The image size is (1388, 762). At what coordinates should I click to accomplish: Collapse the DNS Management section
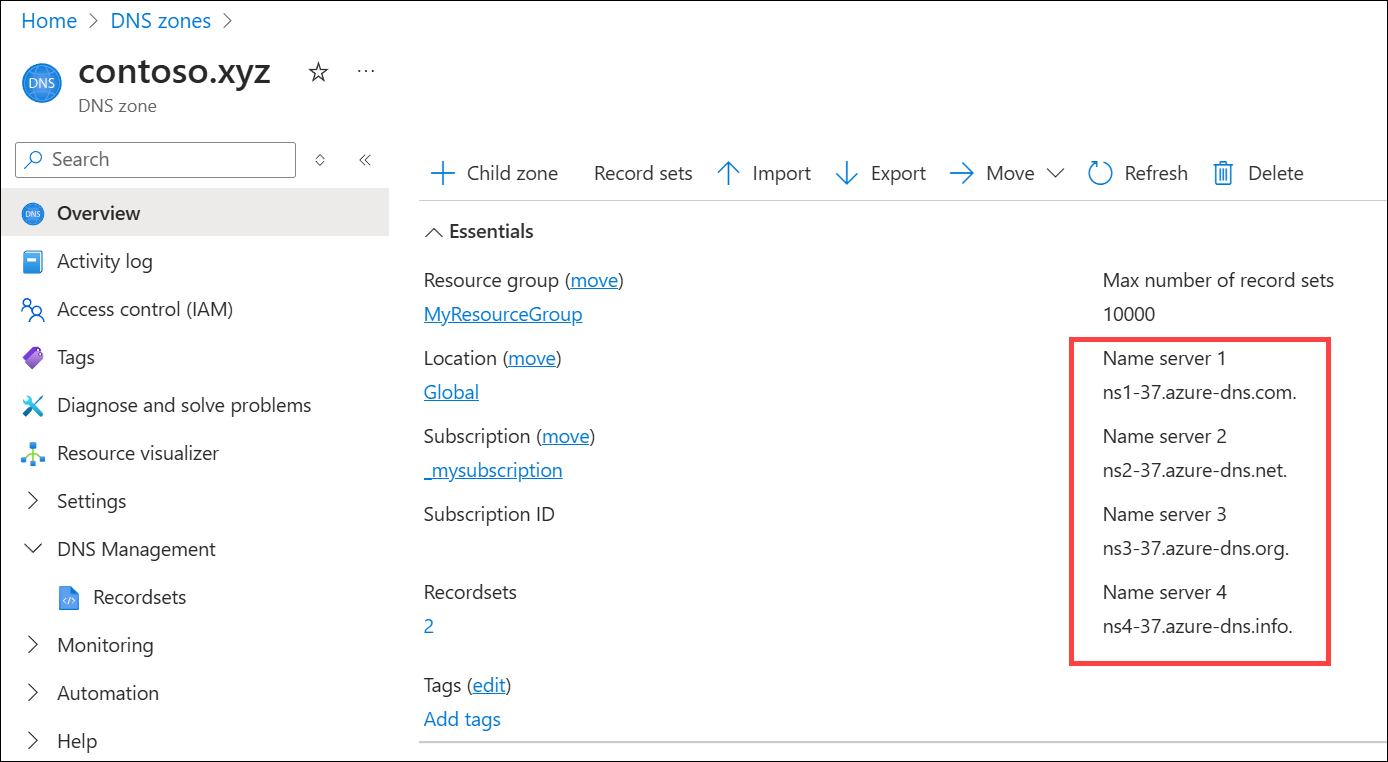tap(33, 549)
